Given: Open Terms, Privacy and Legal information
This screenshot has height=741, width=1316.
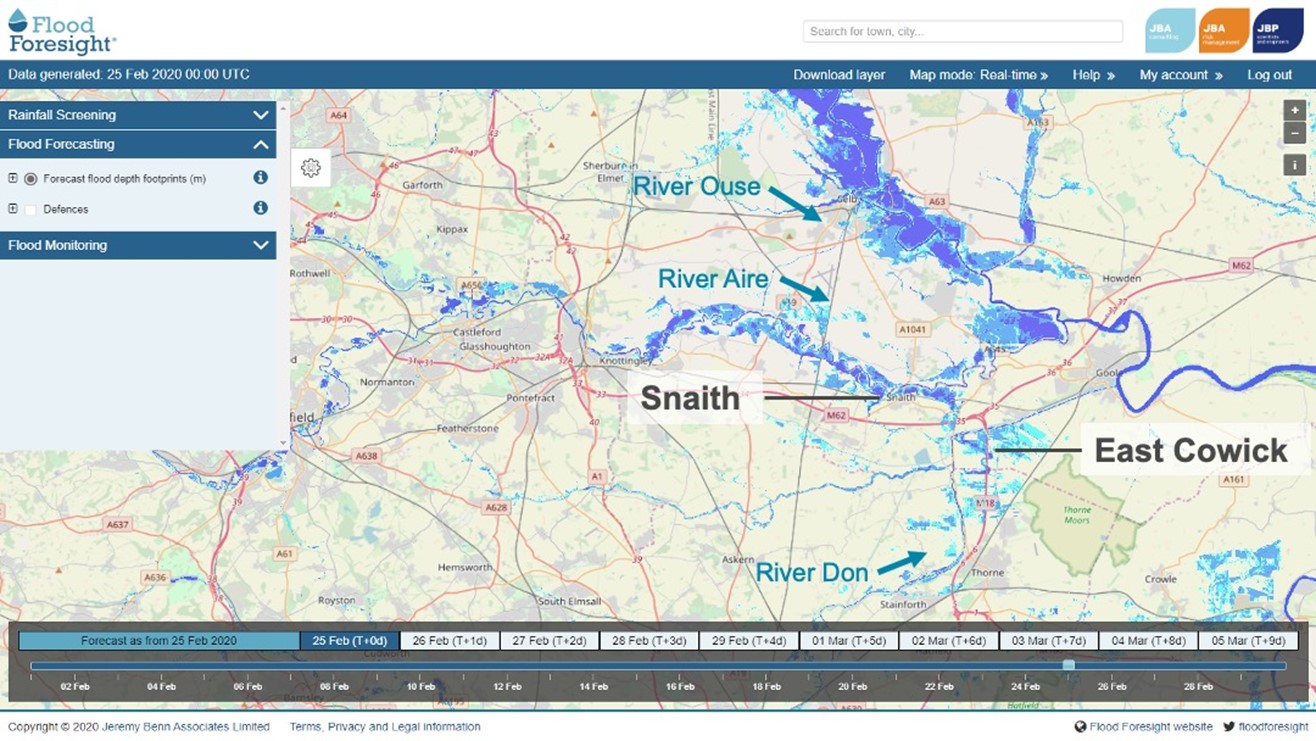Looking at the screenshot, I should (385, 727).
